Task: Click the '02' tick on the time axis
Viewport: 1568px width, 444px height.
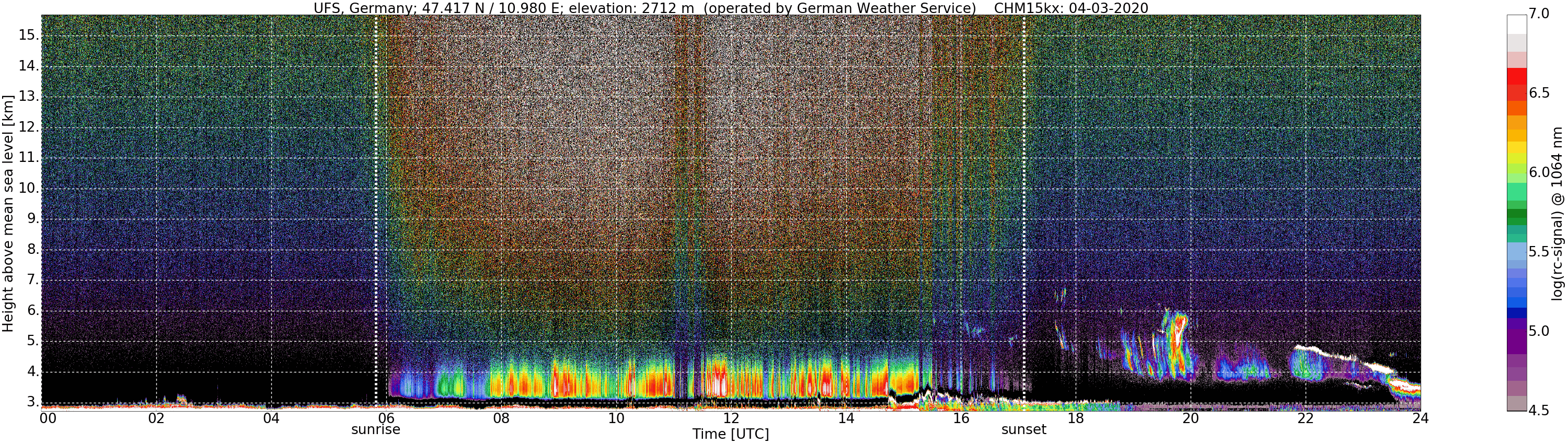Action: coord(156,418)
